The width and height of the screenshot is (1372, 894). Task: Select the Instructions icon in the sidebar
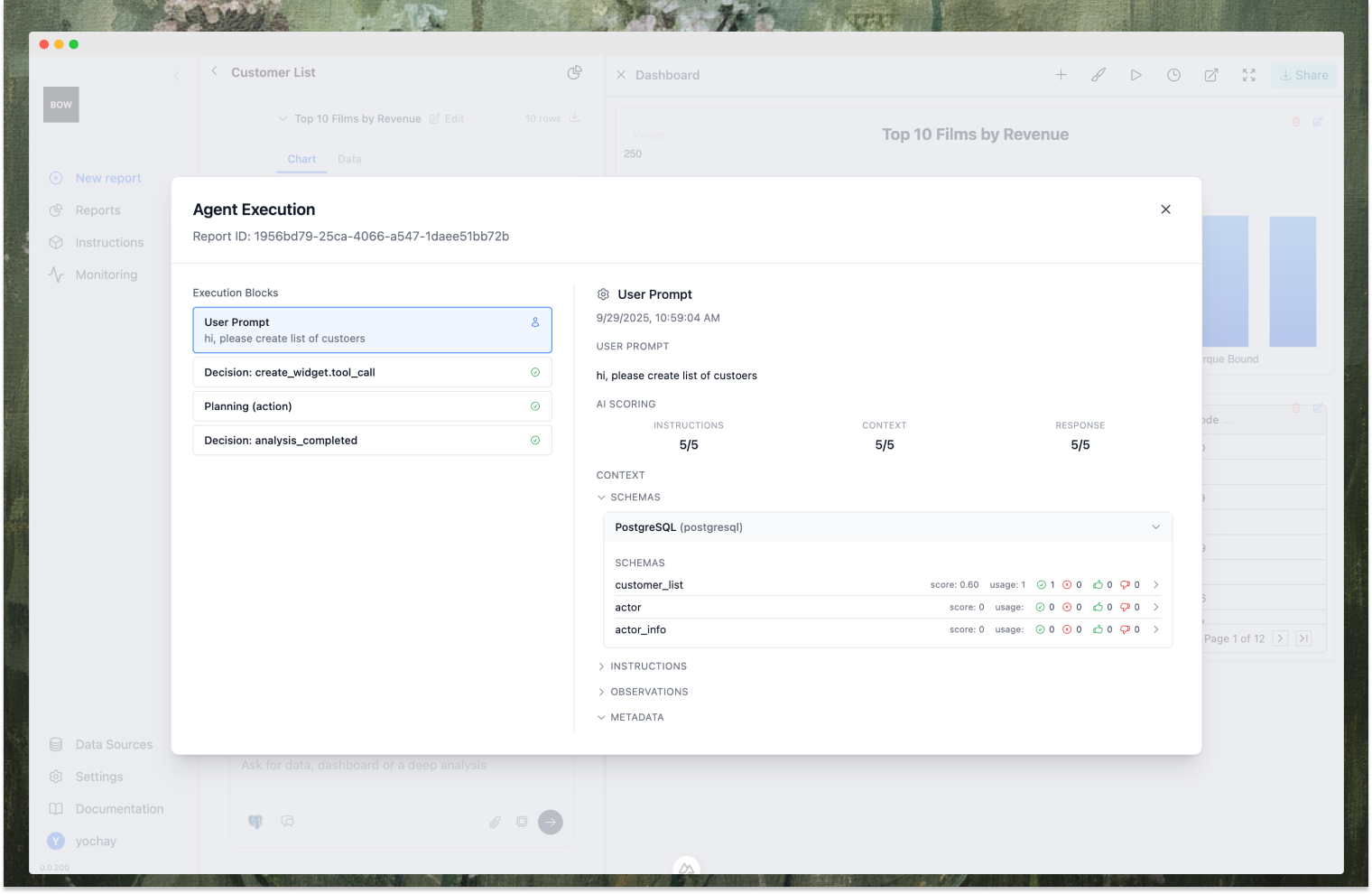[x=57, y=242]
